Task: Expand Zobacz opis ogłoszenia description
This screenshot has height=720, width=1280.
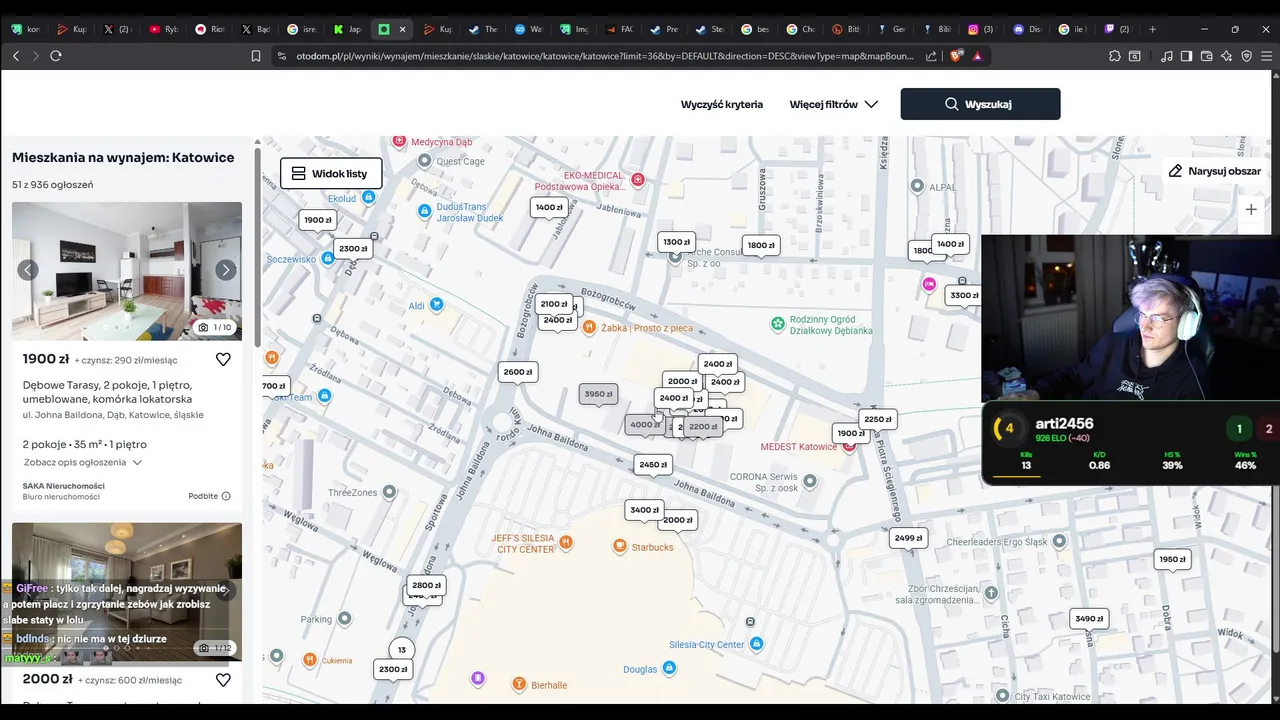Action: 83,462
